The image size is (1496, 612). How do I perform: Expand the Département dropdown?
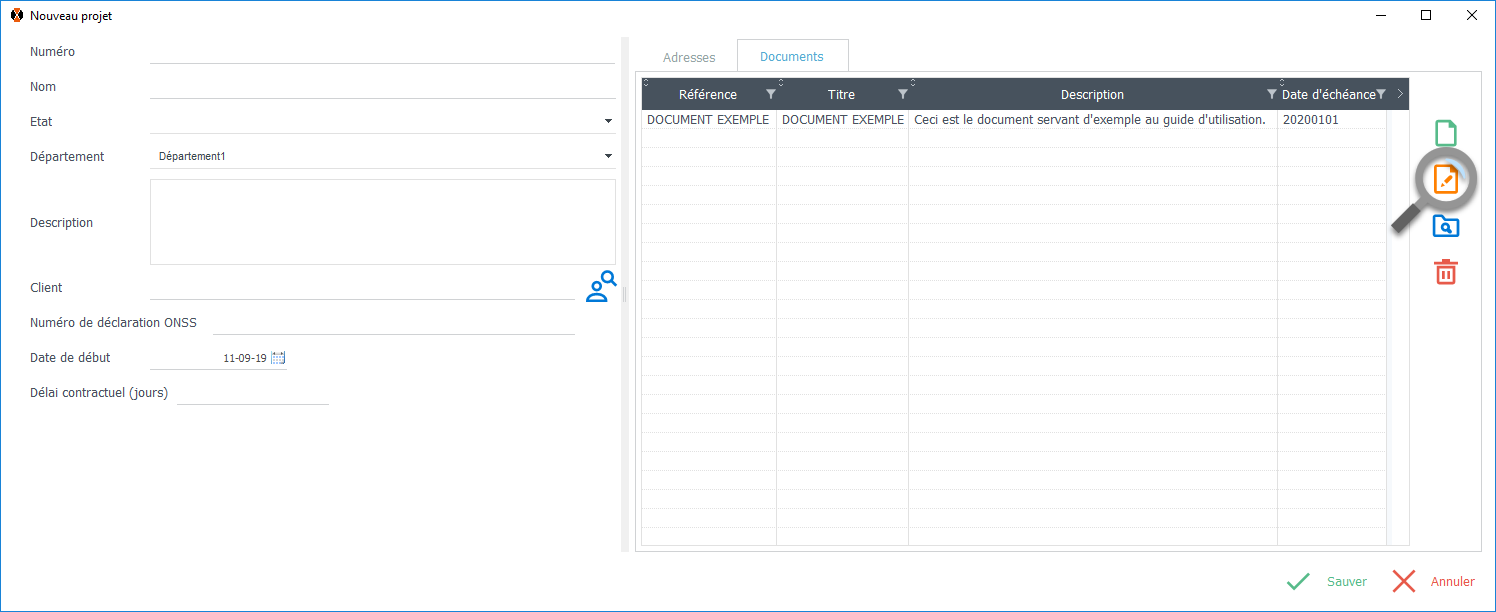point(607,157)
